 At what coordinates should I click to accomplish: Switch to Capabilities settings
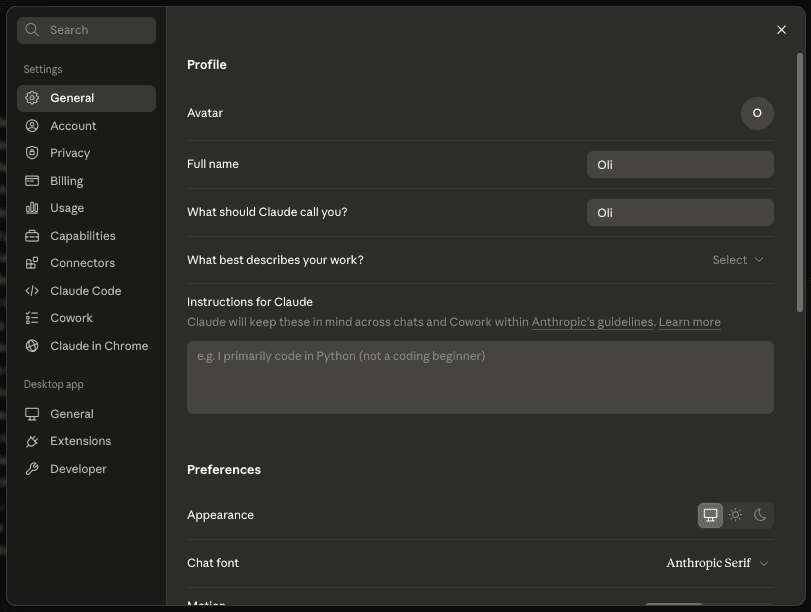point(86,236)
